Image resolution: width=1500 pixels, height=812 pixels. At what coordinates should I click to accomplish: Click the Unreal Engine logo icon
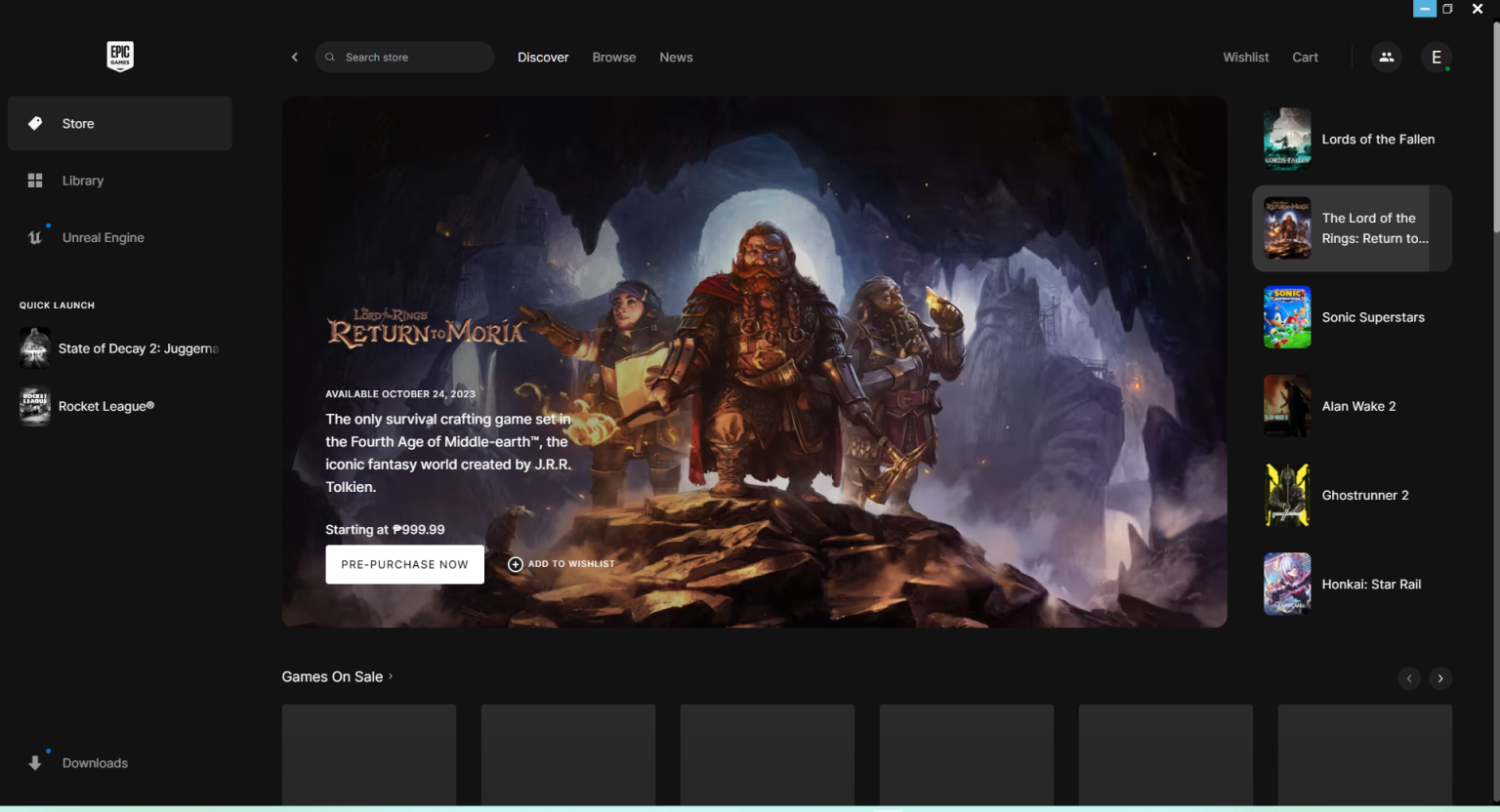(x=35, y=237)
